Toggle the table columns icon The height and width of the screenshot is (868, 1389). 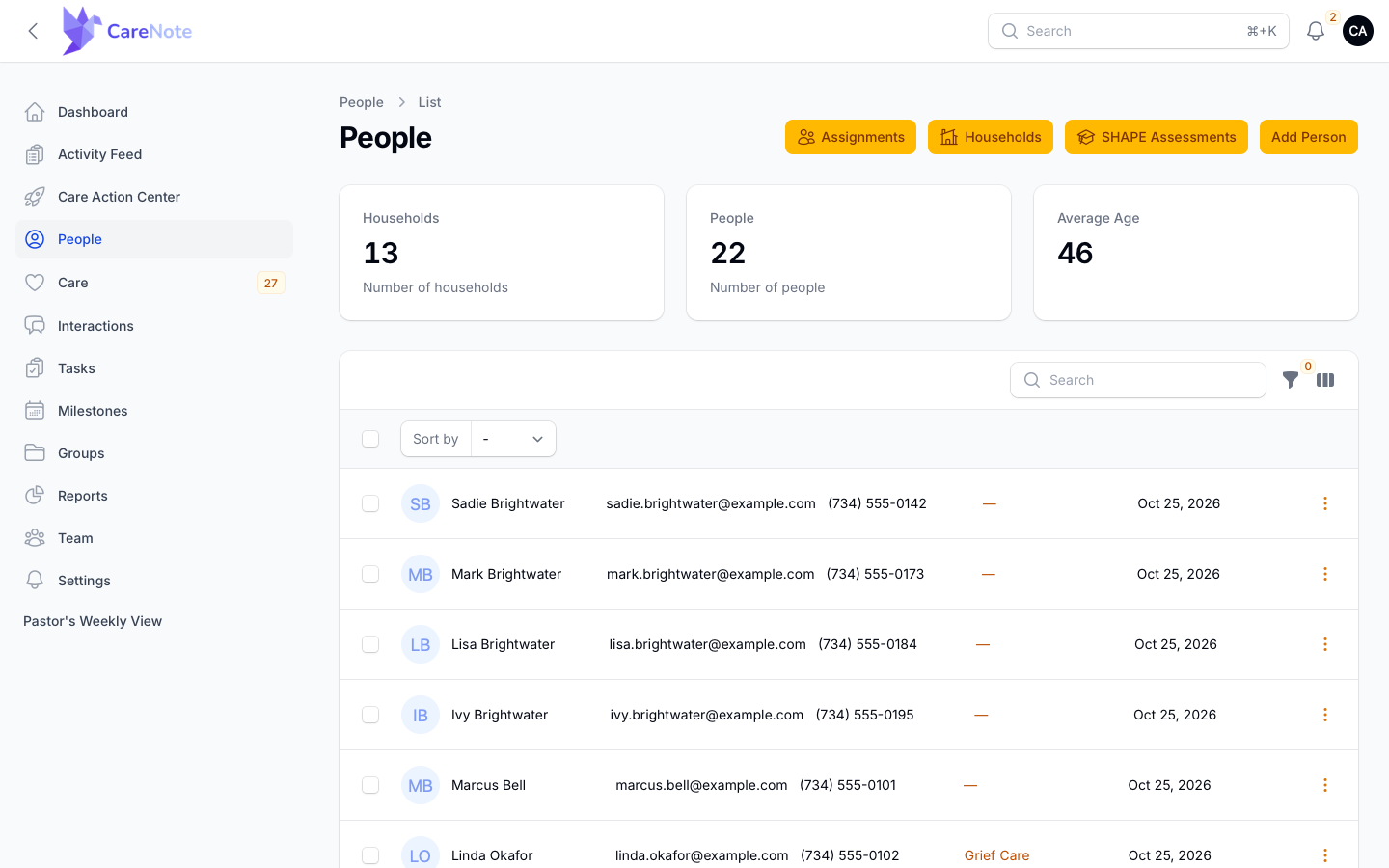(x=1325, y=380)
